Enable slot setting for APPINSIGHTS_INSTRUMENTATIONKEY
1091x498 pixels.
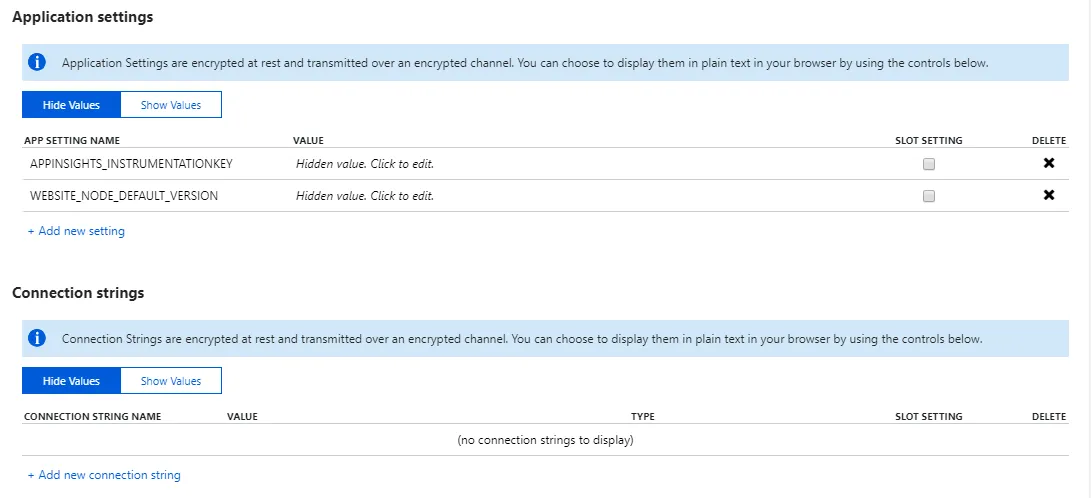[x=929, y=164]
